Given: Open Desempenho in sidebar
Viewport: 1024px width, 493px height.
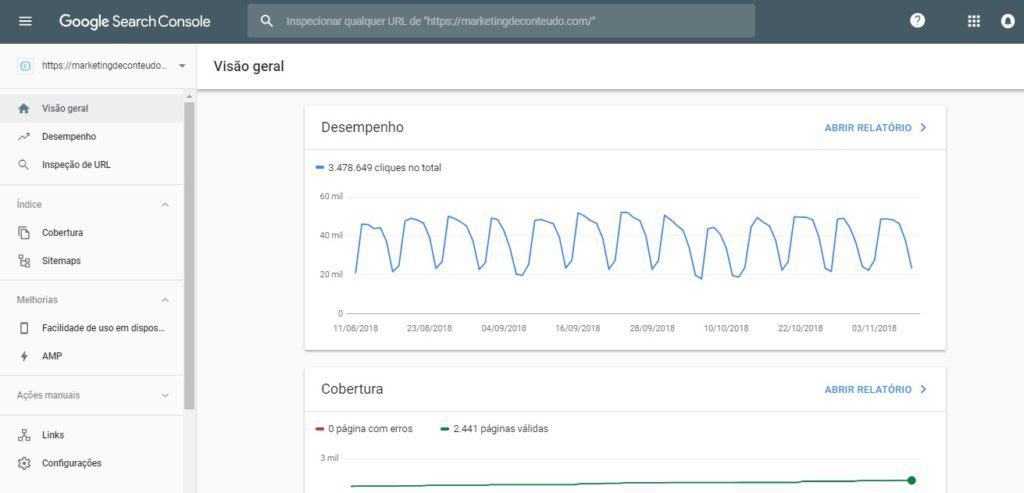Looking at the screenshot, I should click(x=91, y=136).
